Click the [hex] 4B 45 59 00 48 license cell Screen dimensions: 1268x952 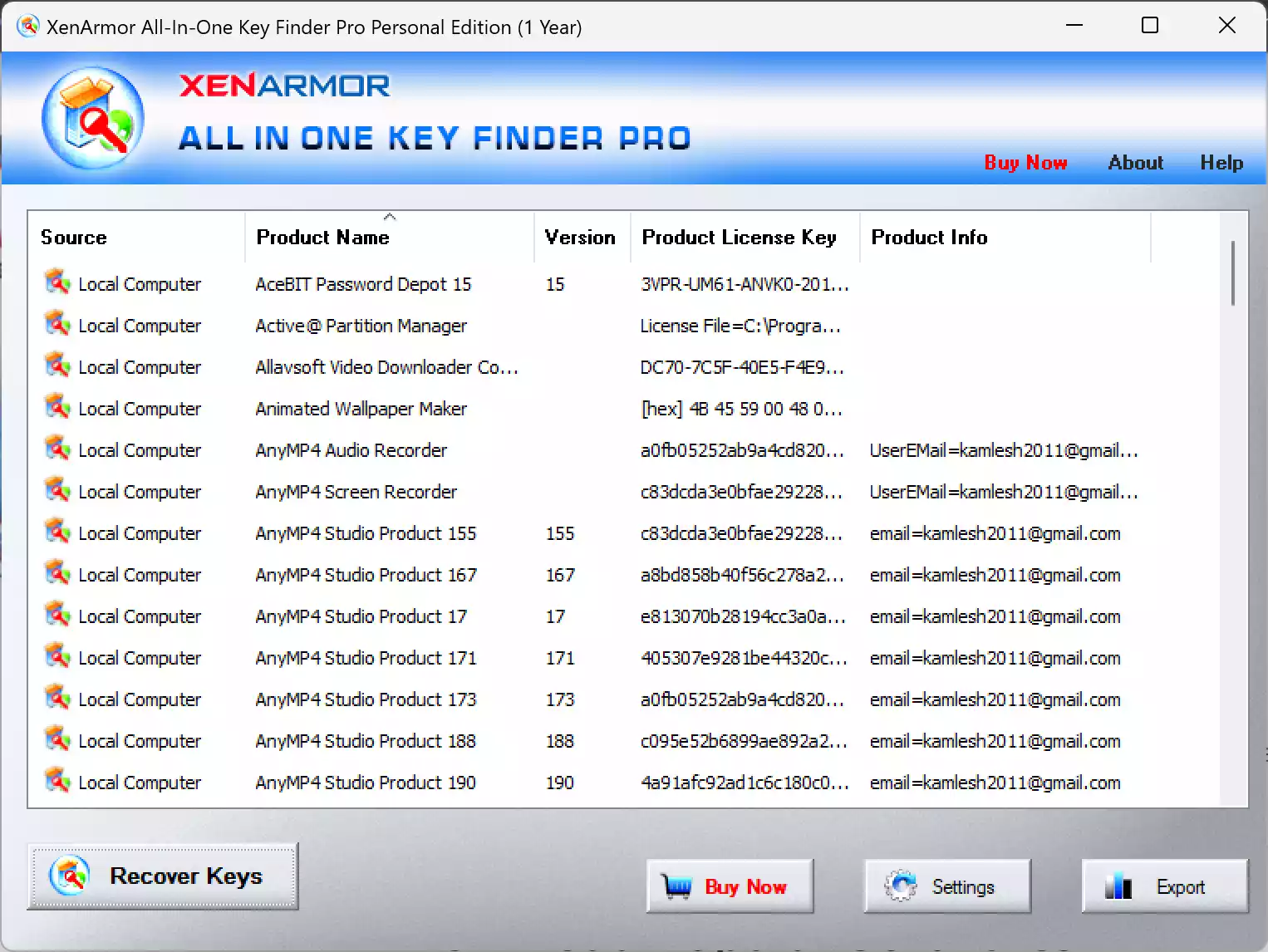coord(741,409)
